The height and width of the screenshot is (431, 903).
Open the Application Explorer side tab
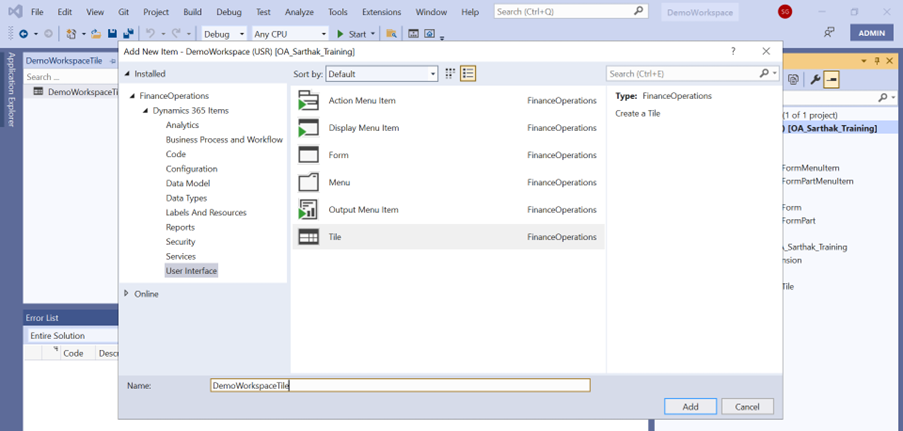[x=11, y=89]
